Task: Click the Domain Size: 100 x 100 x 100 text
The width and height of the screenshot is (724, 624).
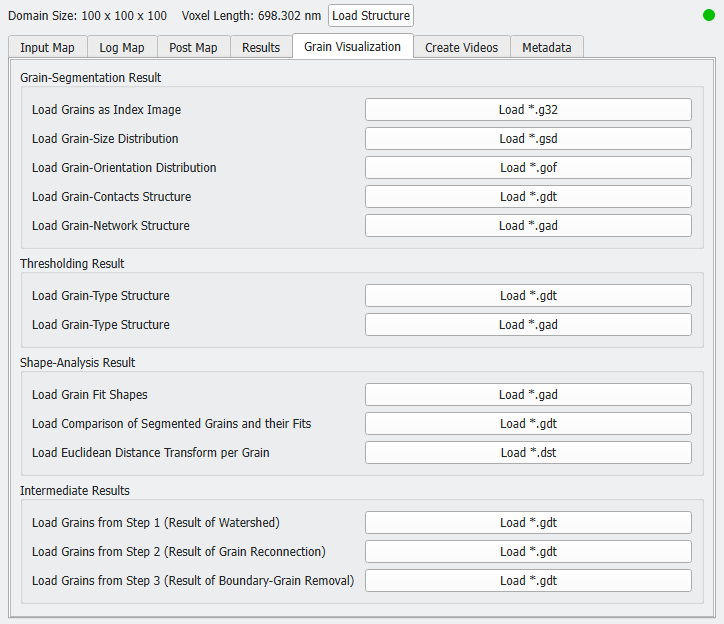Action: point(87,16)
